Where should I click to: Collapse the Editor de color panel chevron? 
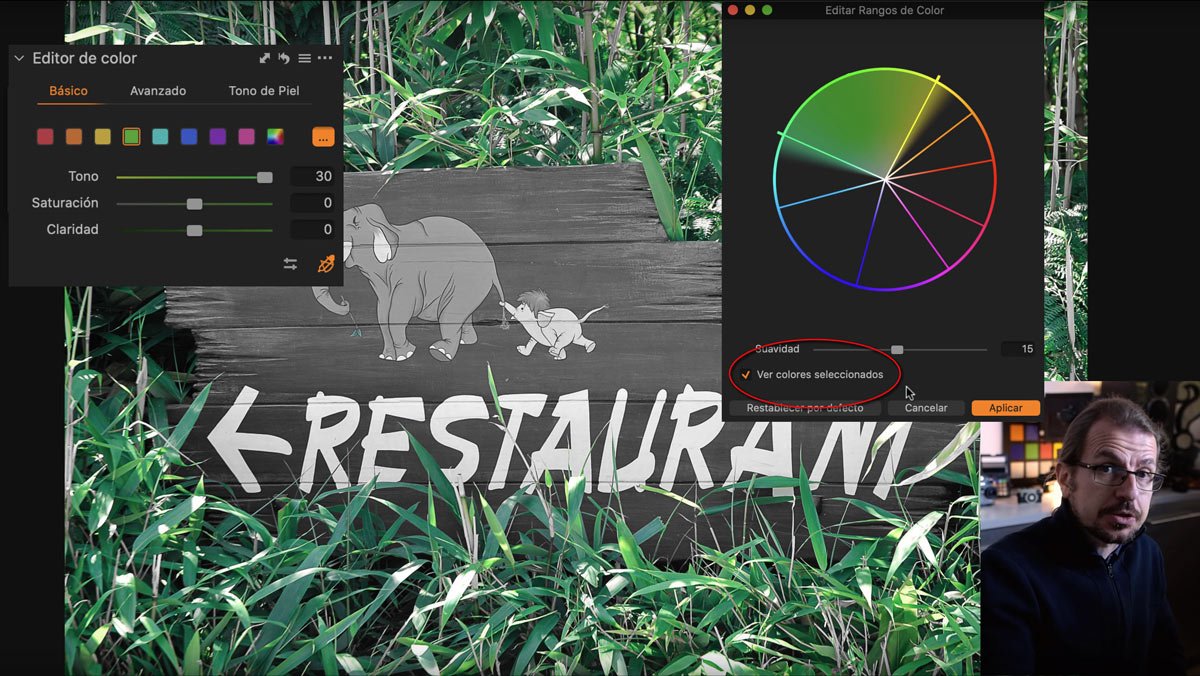point(19,59)
